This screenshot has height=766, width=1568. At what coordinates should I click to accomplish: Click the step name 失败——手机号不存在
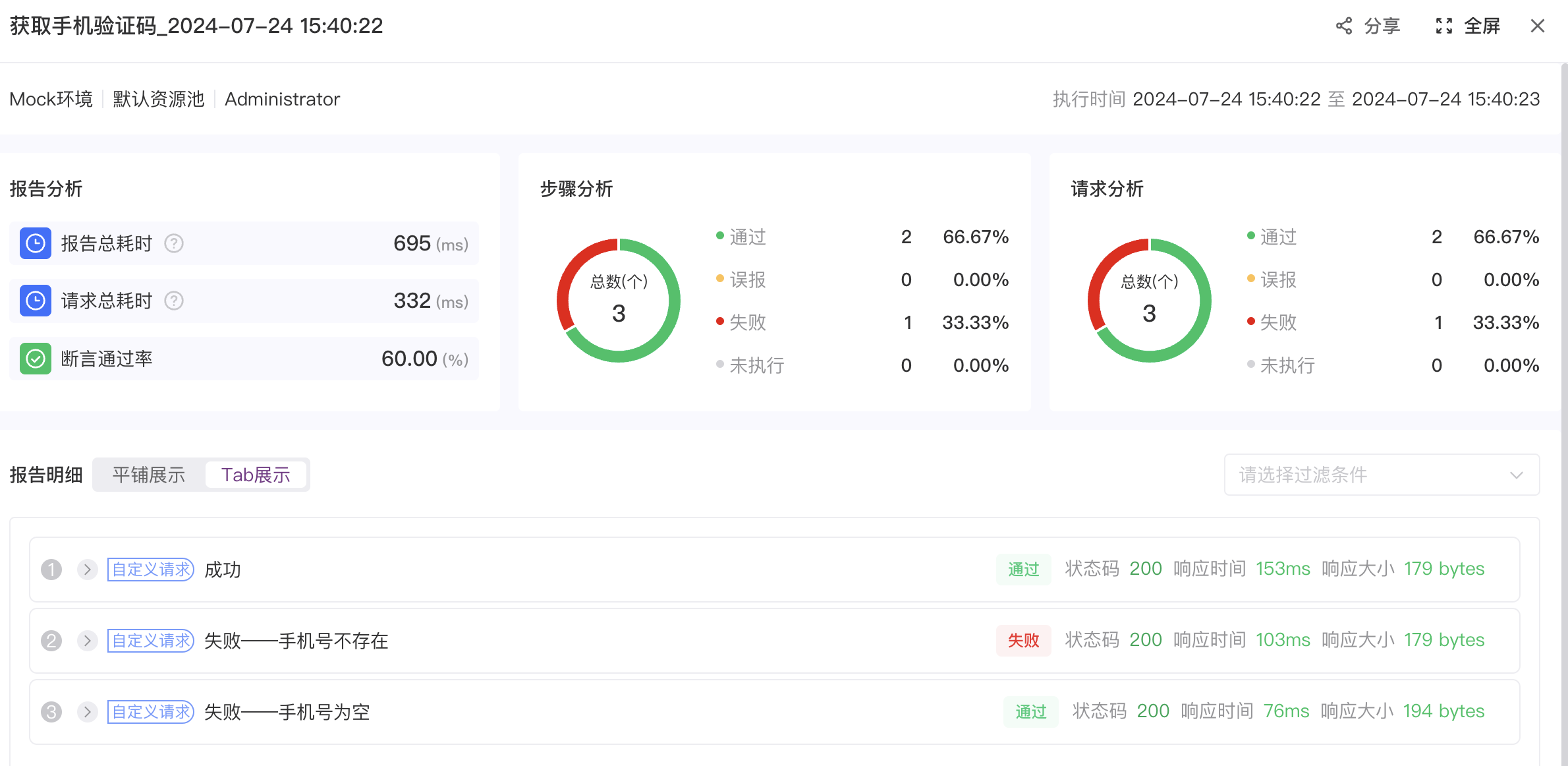click(x=296, y=641)
